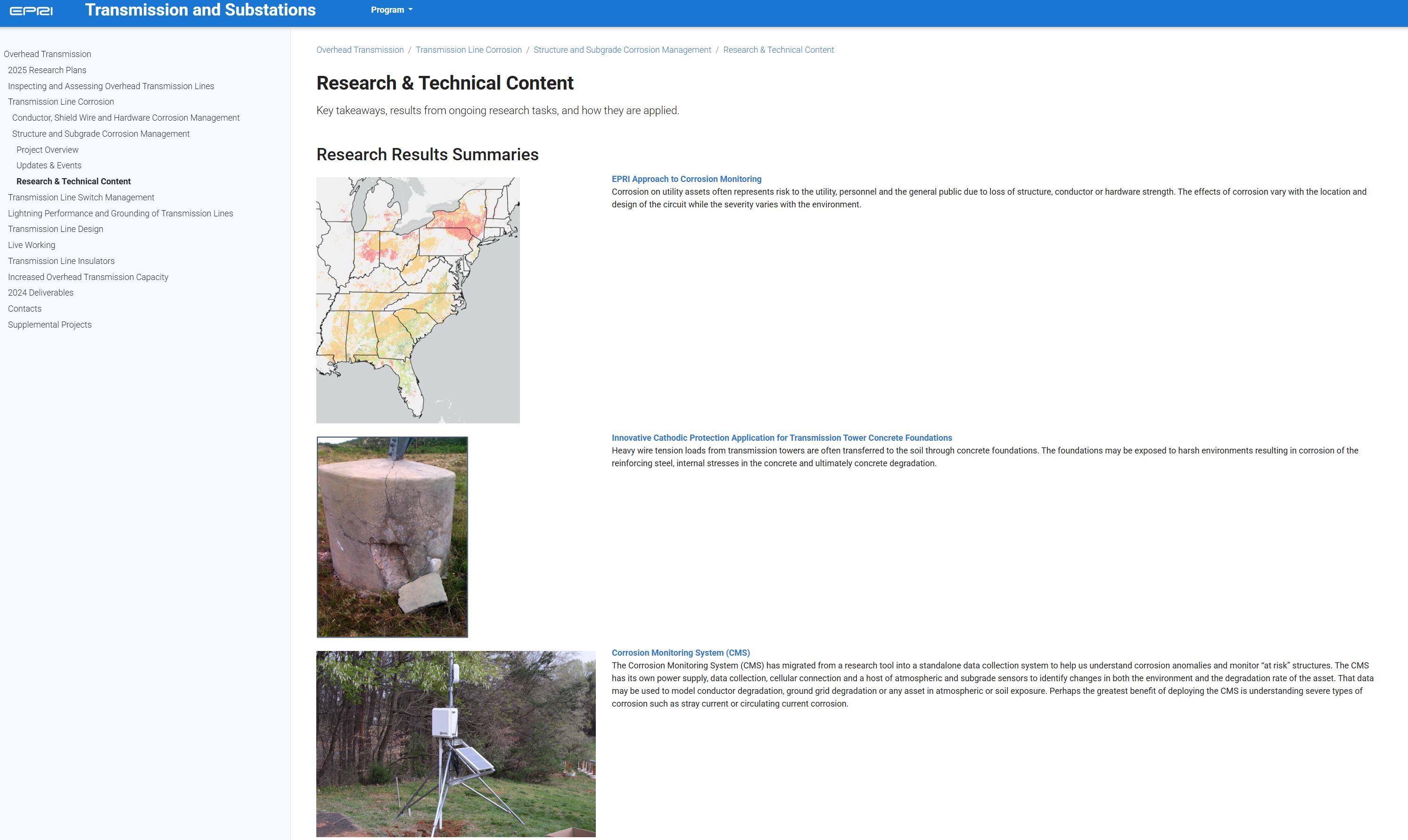
Task: Open Transmission Line Insulators
Action: pos(61,261)
